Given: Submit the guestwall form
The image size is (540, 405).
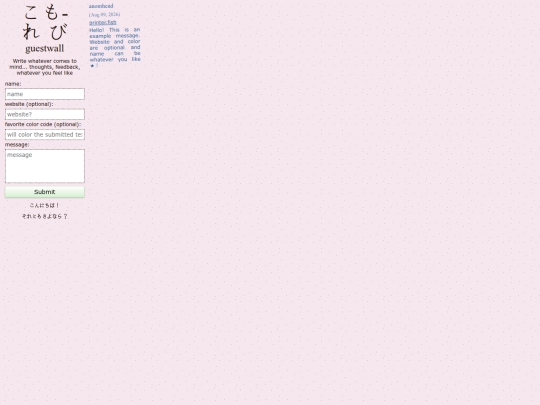Looking at the screenshot, I should click(45, 192).
